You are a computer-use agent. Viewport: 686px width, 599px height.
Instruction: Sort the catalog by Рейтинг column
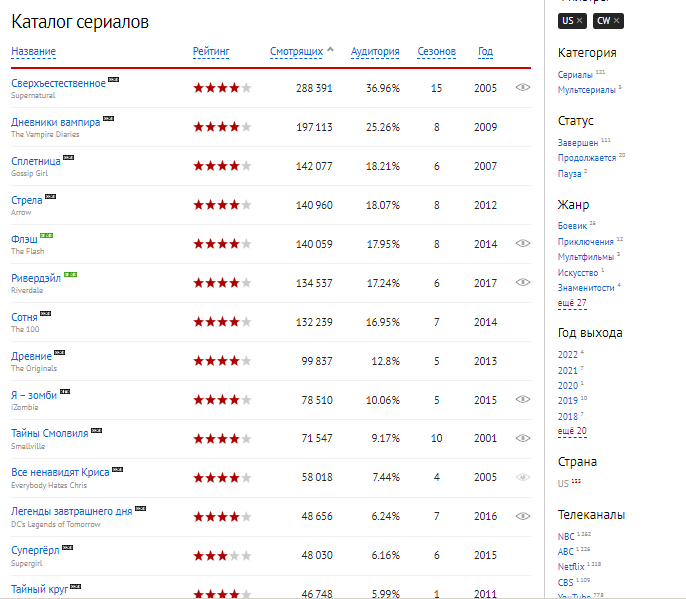[211, 51]
